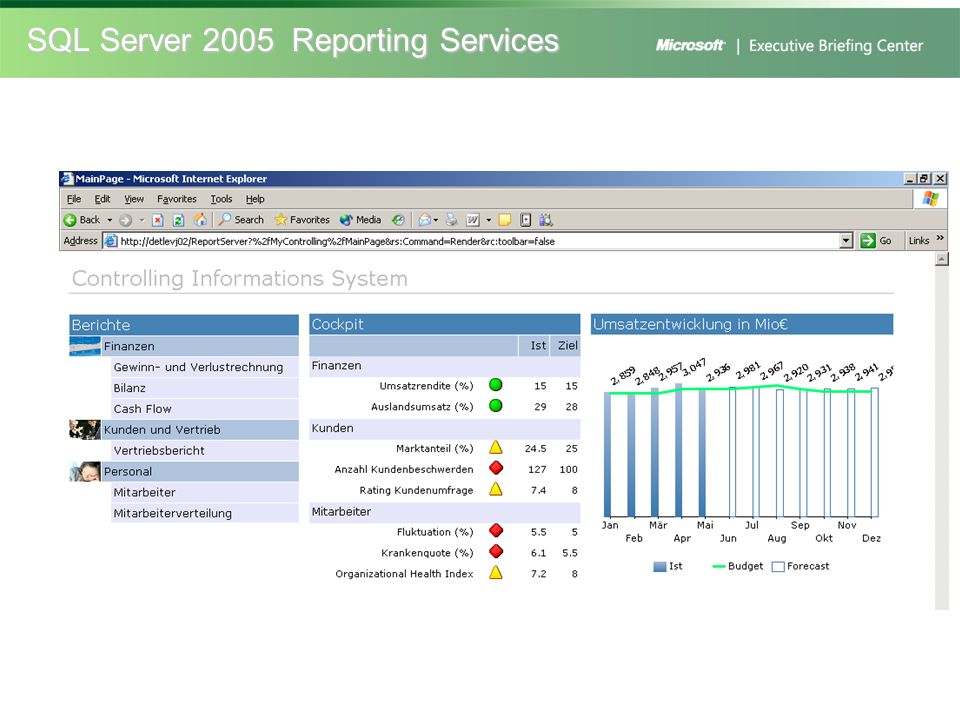Open the Back button history dropdown arrow
Screen dimensions: 960x720
pyautogui.click(x=110, y=220)
